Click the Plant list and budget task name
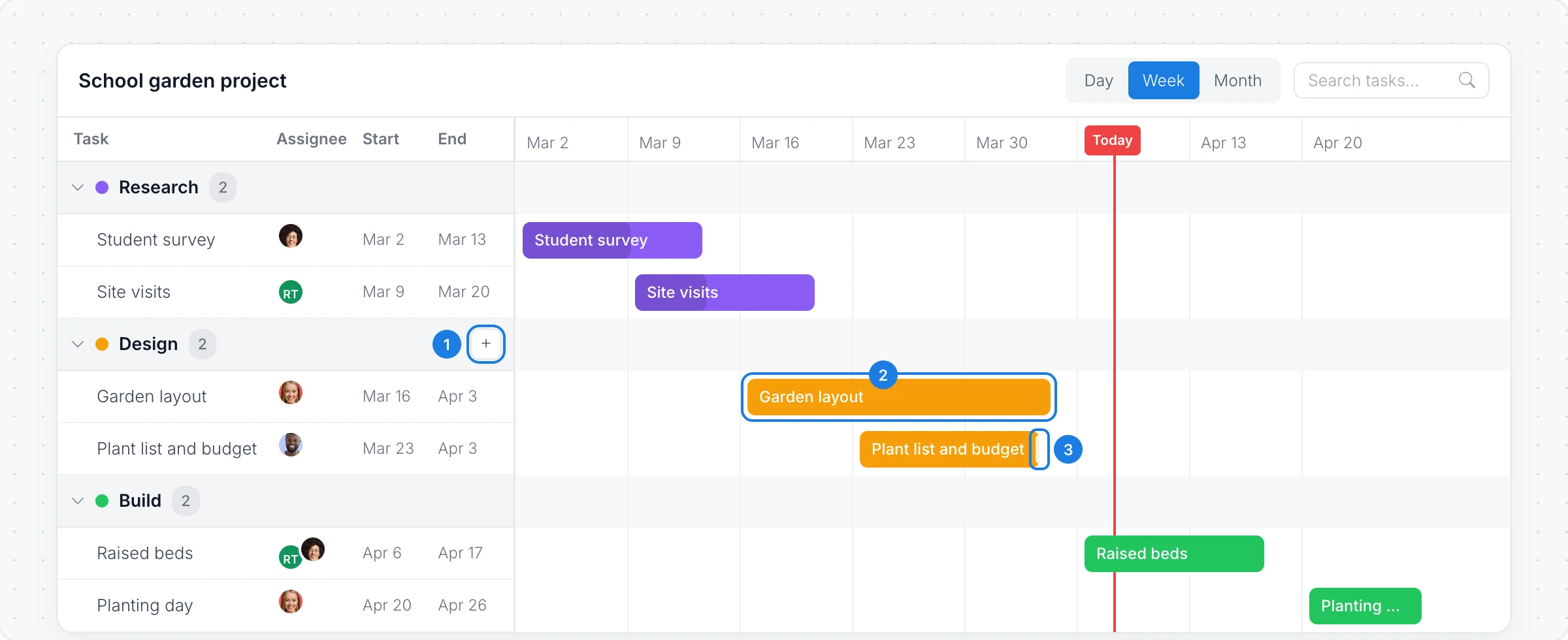 (x=177, y=449)
